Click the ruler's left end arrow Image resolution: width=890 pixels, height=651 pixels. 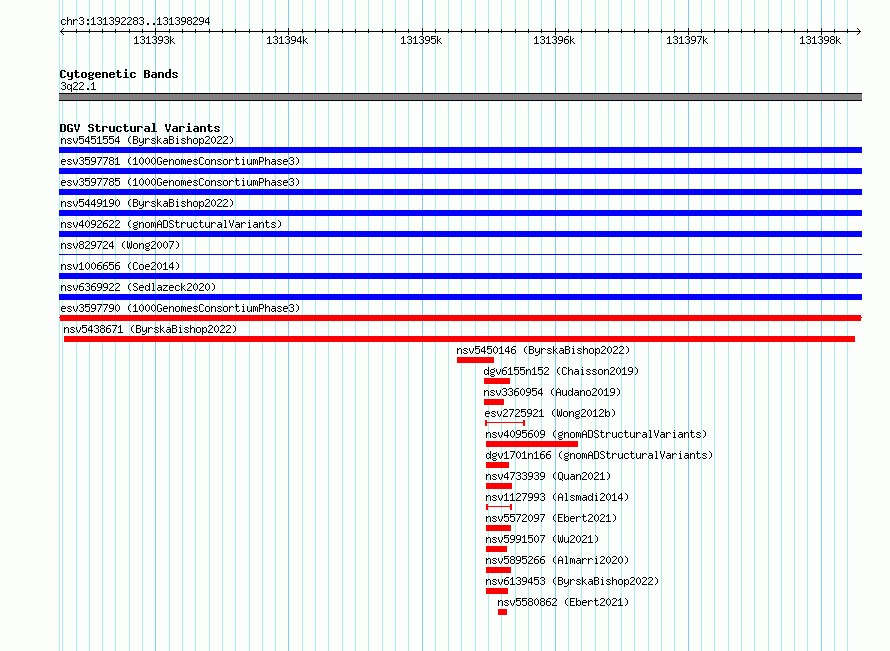62,31
